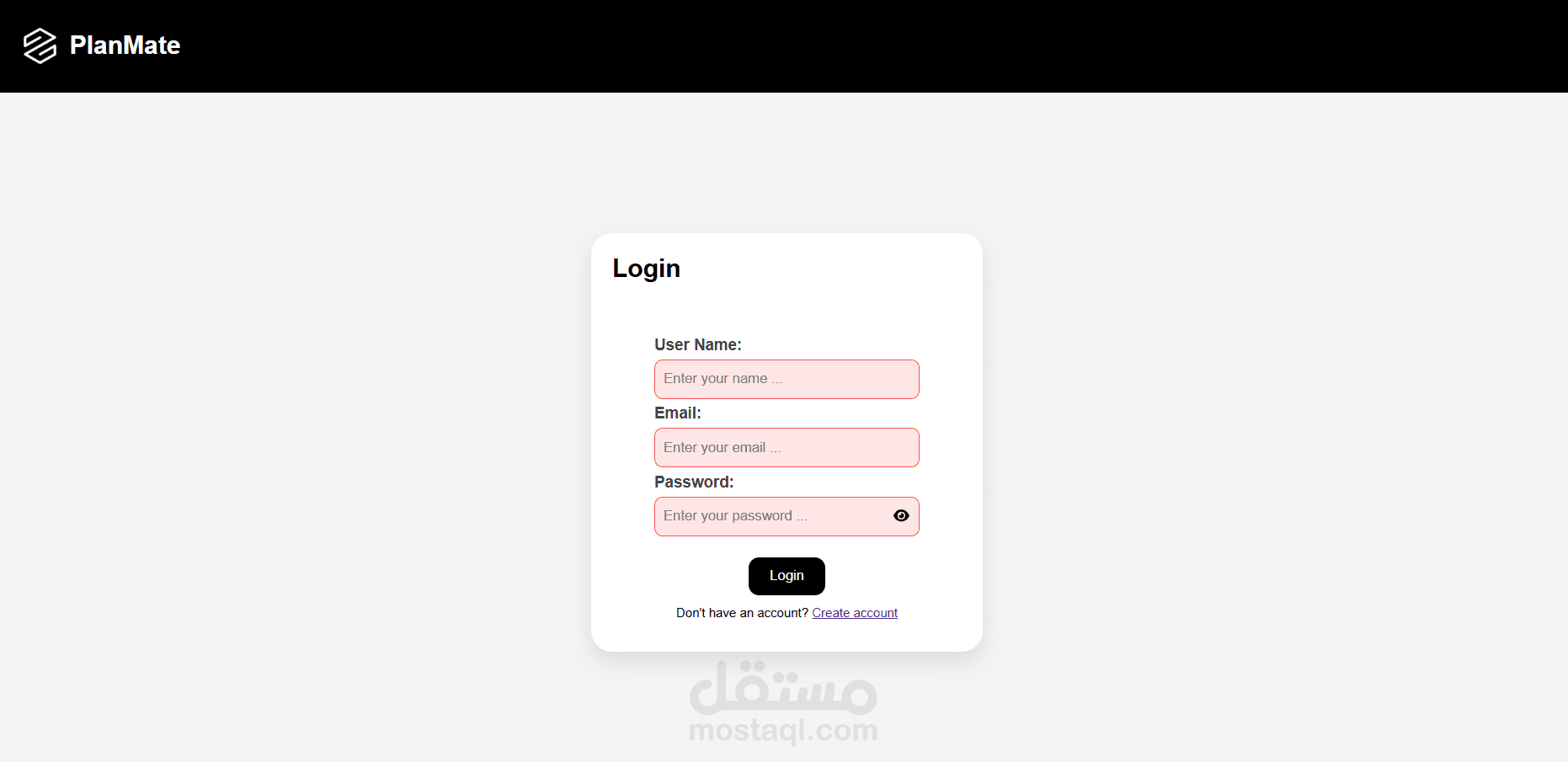Click gray background right of login card
Image resolution: width=1568 pixels, height=762 pixels.
point(1263,438)
